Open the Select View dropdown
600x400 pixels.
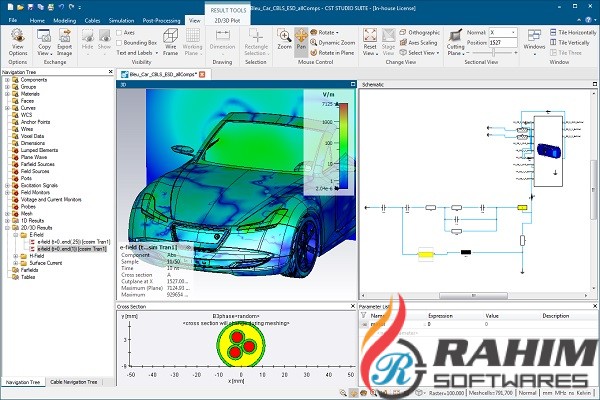tap(420, 52)
